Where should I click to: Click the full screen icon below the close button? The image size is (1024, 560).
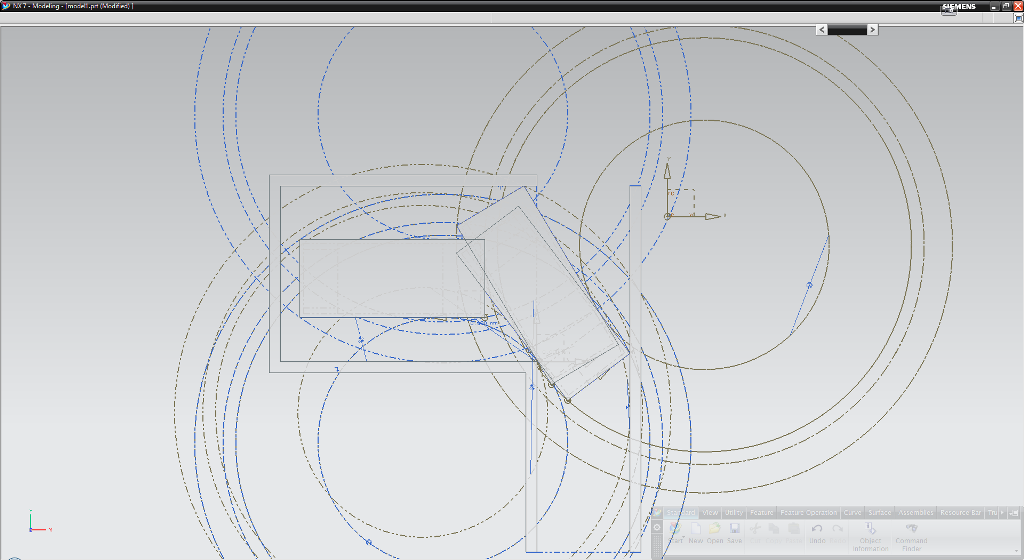click(1019, 19)
